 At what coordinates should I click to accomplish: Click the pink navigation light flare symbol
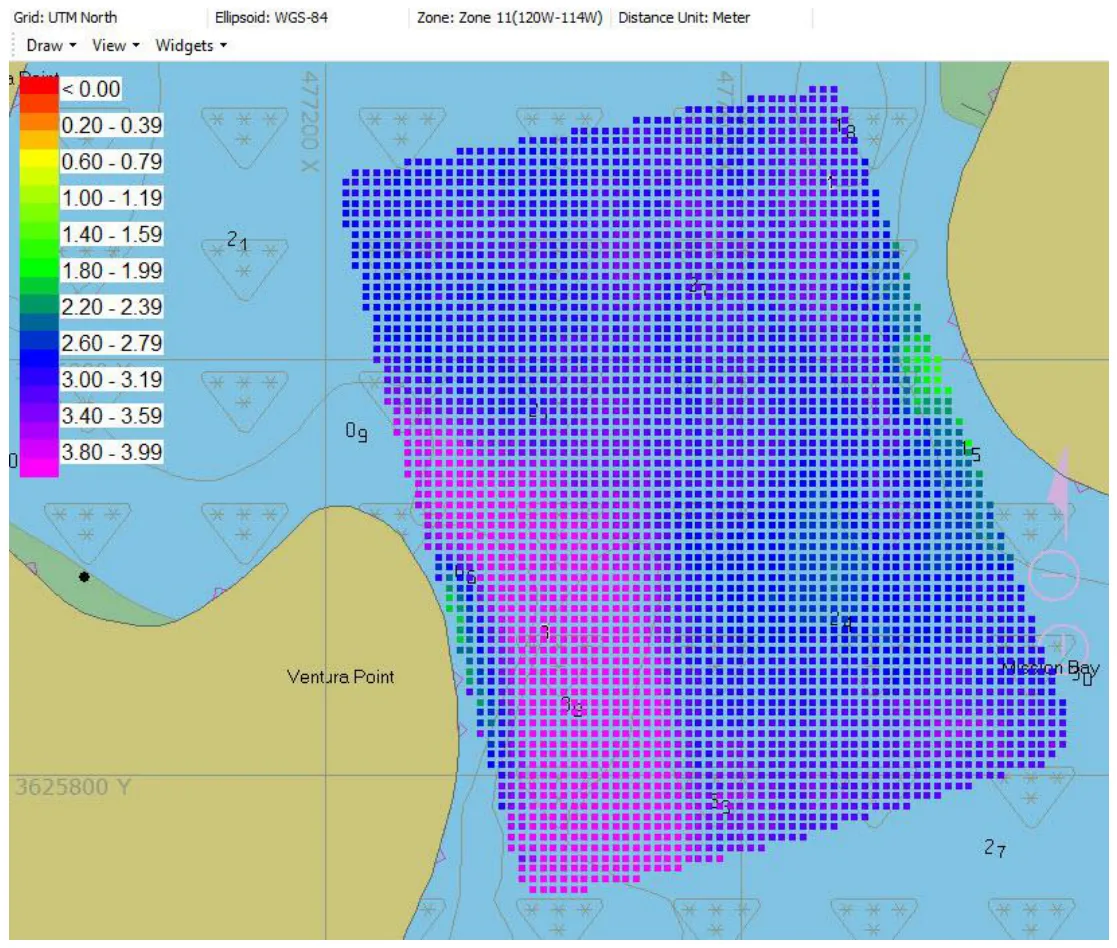(1059, 493)
